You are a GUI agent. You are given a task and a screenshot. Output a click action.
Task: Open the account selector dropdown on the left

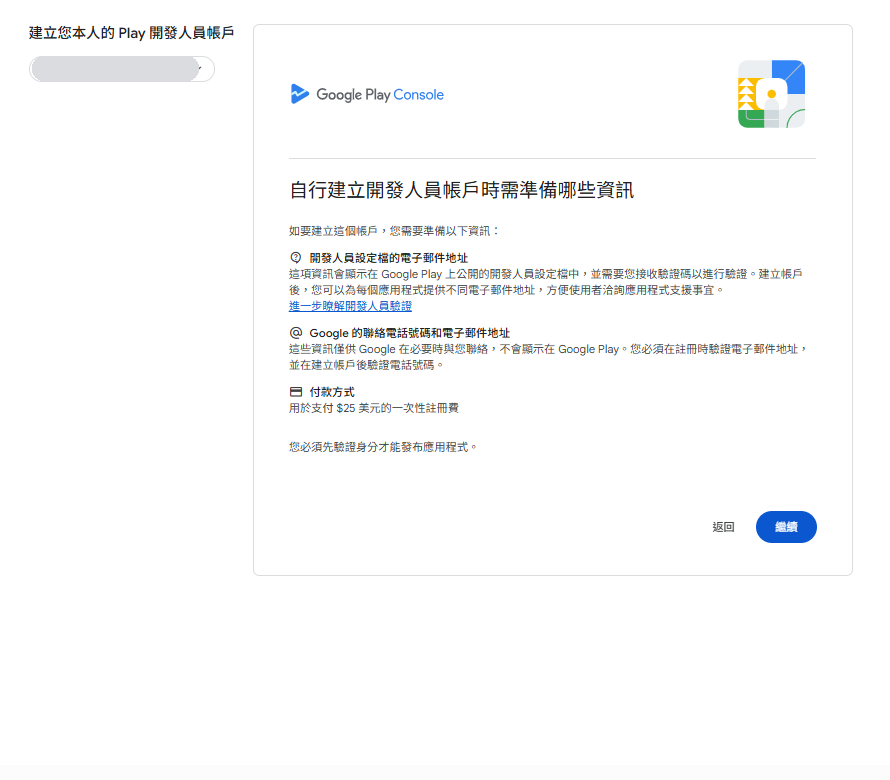coord(122,69)
